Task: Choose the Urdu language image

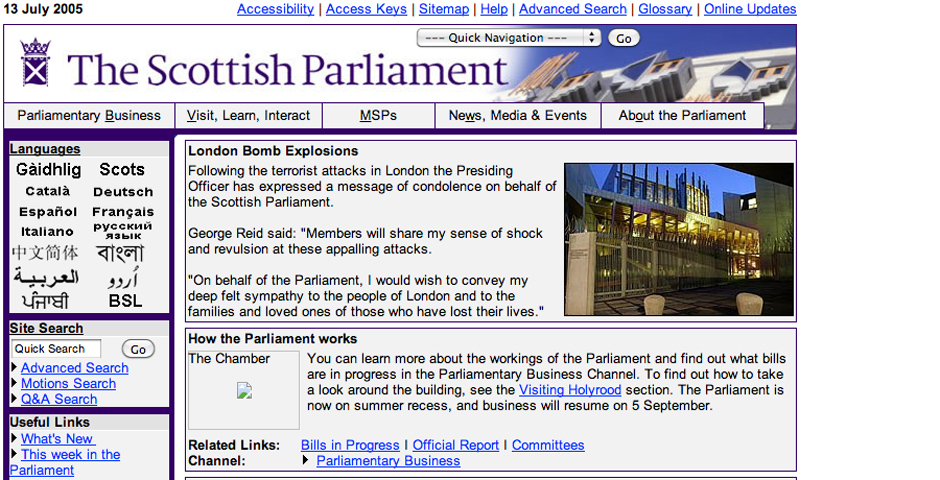Action: 123,279
